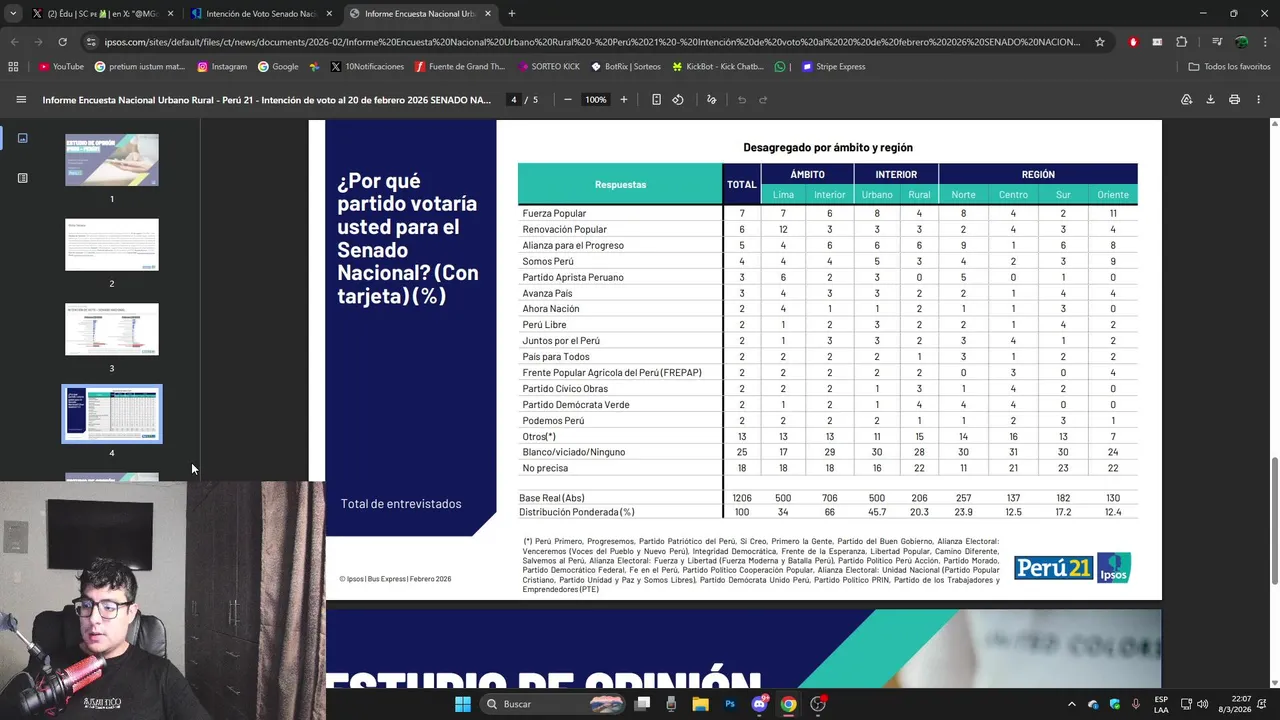This screenshot has height=720, width=1280.
Task: Select page 4 thumbnail
Action: tap(112, 414)
